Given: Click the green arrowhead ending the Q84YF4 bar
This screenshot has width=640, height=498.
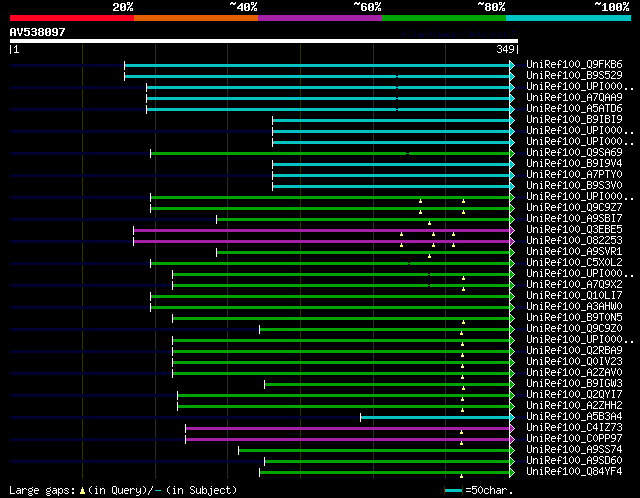Looking at the screenshot, I should (512, 473).
